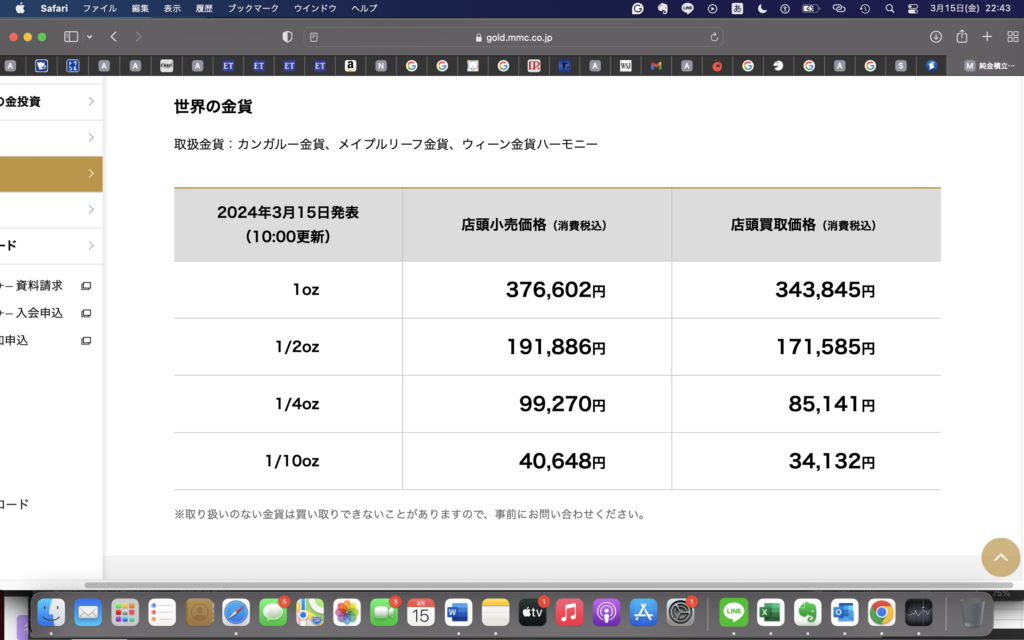Screen dimensions: 1024x640
Task: Select the Amazon pinned tab
Action: click(350, 66)
